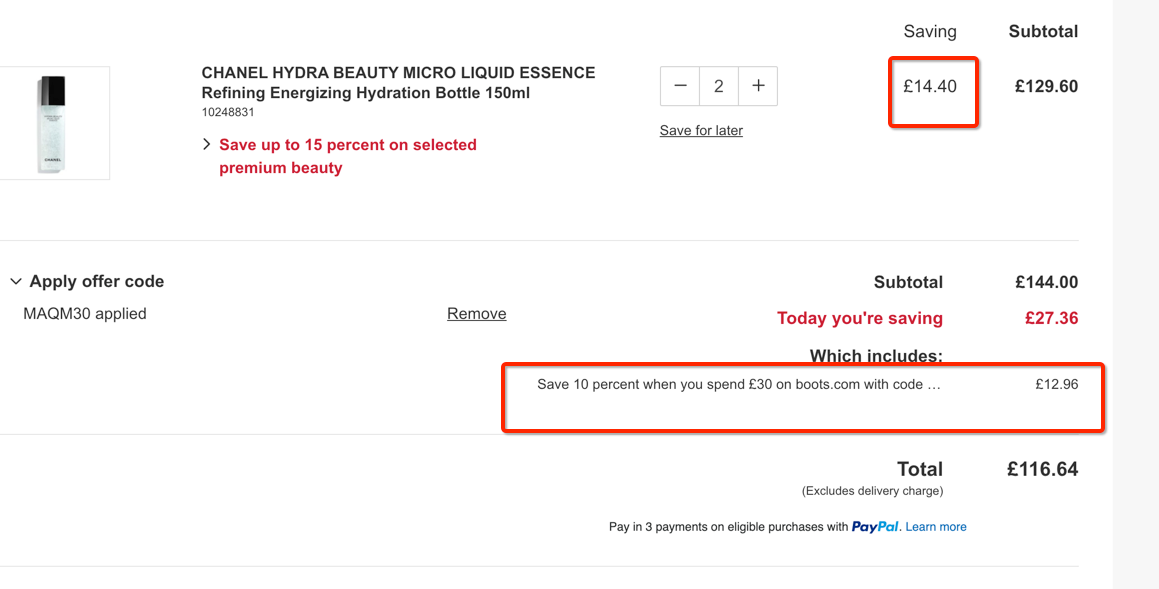Expand the premium beauty offer chevron
The height and width of the screenshot is (589, 1159).
pos(207,145)
